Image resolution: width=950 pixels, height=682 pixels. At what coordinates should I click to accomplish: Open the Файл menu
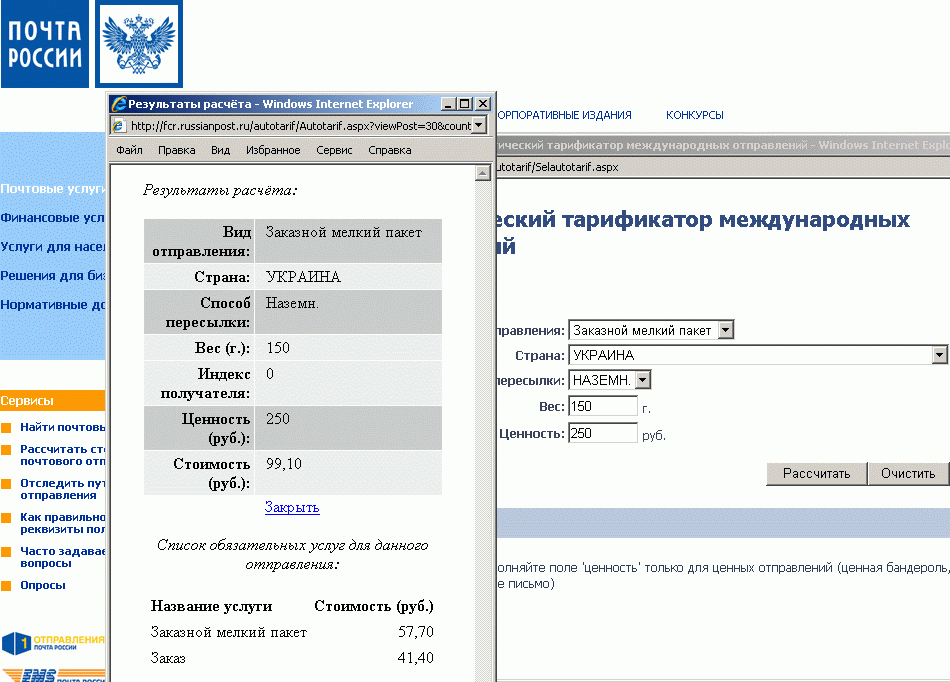point(129,150)
